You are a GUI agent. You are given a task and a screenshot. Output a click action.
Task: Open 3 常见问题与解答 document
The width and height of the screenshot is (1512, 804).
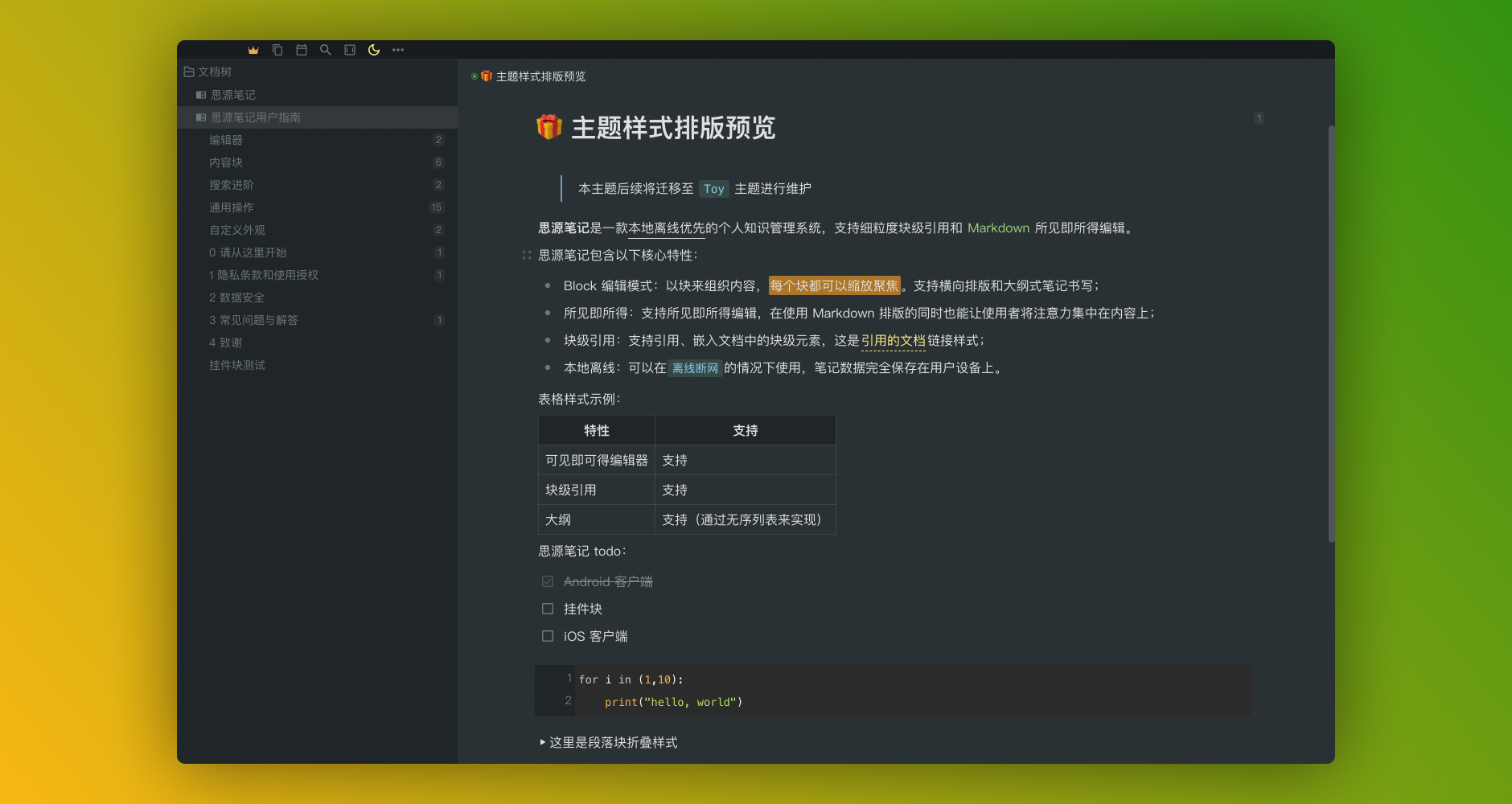[x=317, y=320]
